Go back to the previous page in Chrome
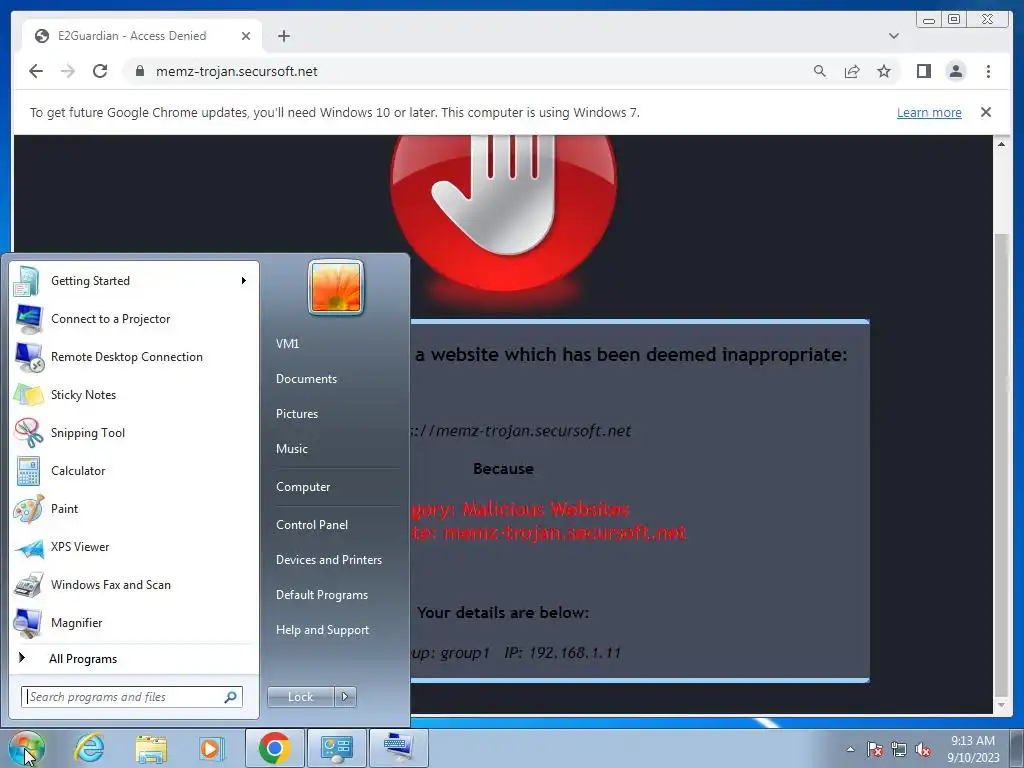 (36, 71)
